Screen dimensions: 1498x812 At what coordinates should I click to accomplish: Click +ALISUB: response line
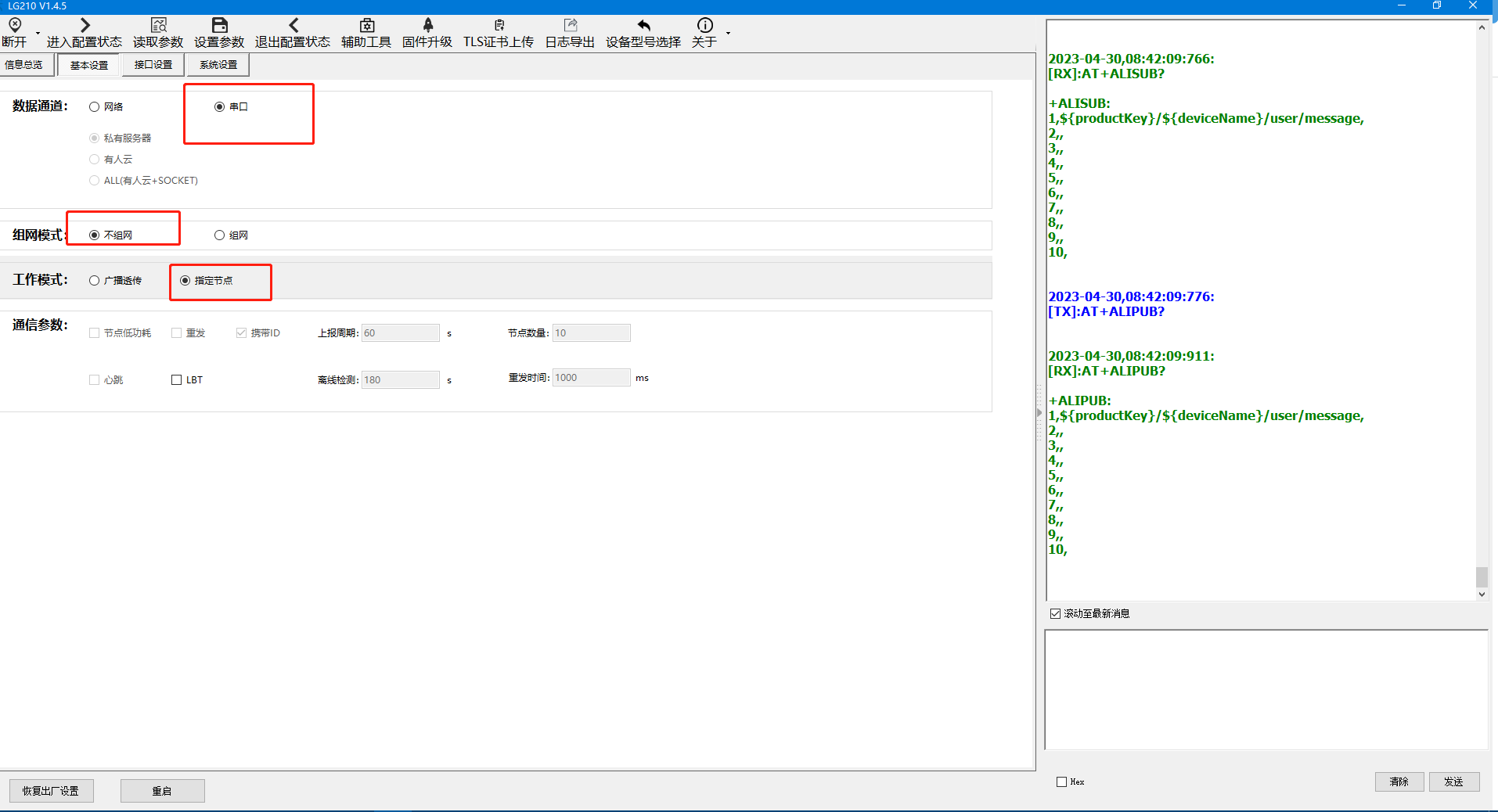pos(1079,103)
